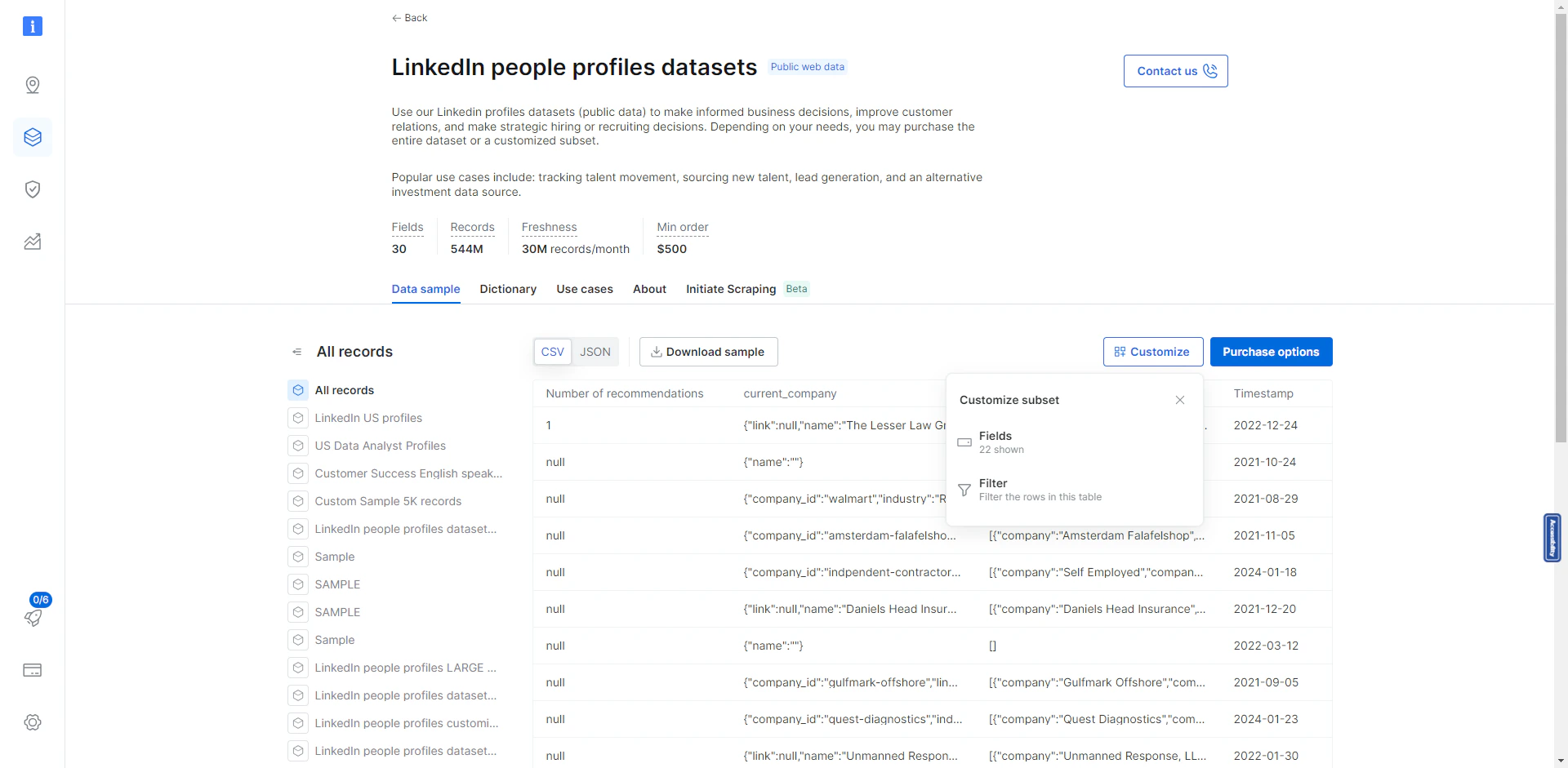
Task: Go Back to previous page
Action: [x=409, y=18]
